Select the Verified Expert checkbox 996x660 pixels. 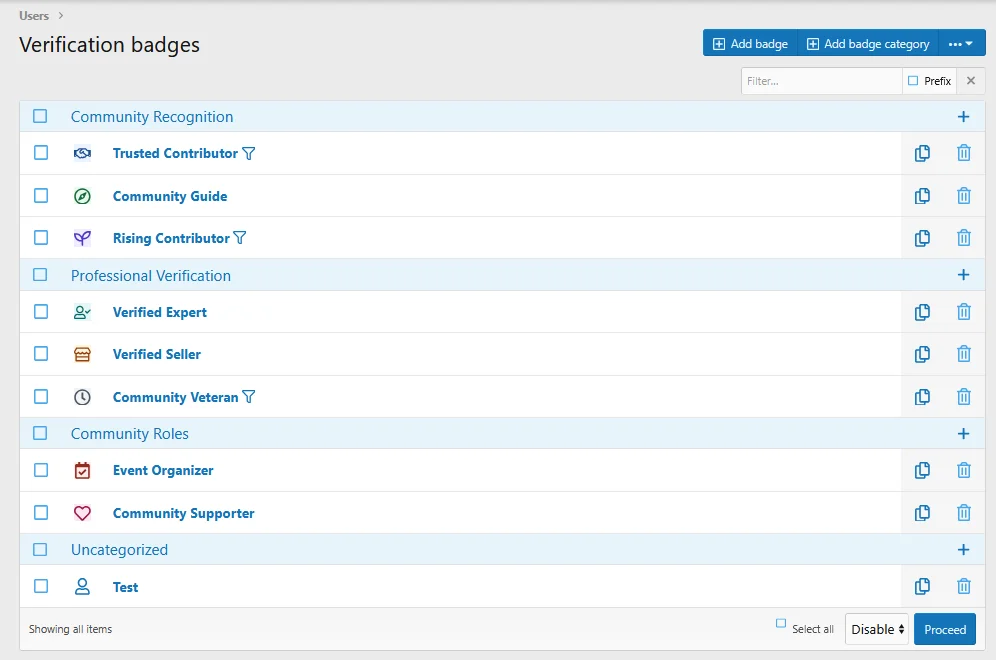tap(41, 311)
